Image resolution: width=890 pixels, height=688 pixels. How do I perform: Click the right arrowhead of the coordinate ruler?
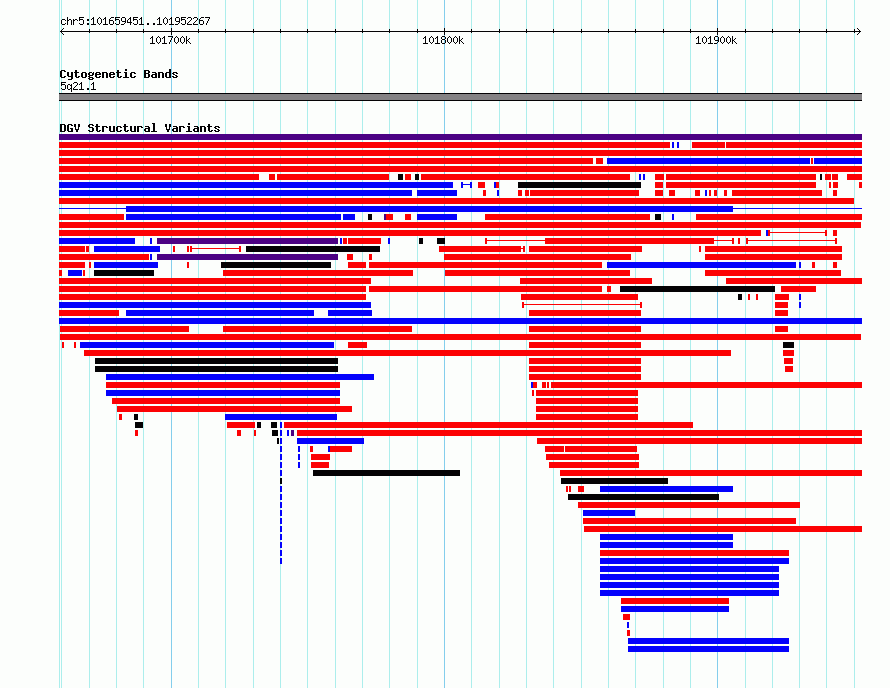(858, 32)
